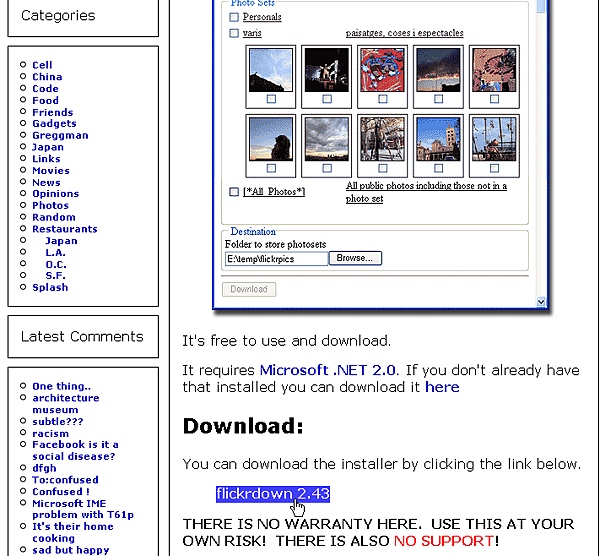Open 'Facebook is it a social disease?' comment
The height and width of the screenshot is (556, 600).
coord(75,450)
